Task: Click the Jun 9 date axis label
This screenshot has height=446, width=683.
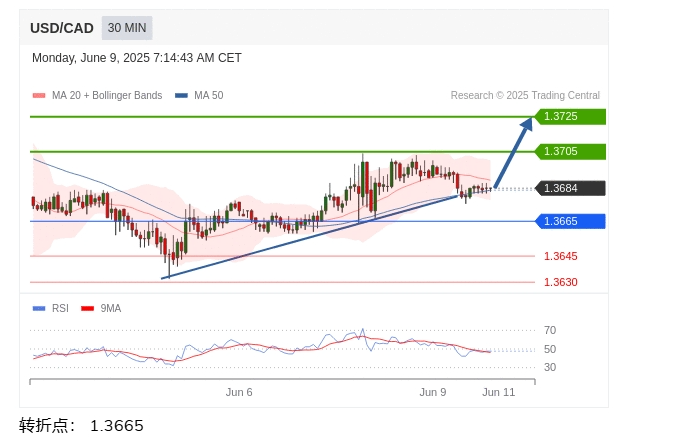Action: pos(433,392)
